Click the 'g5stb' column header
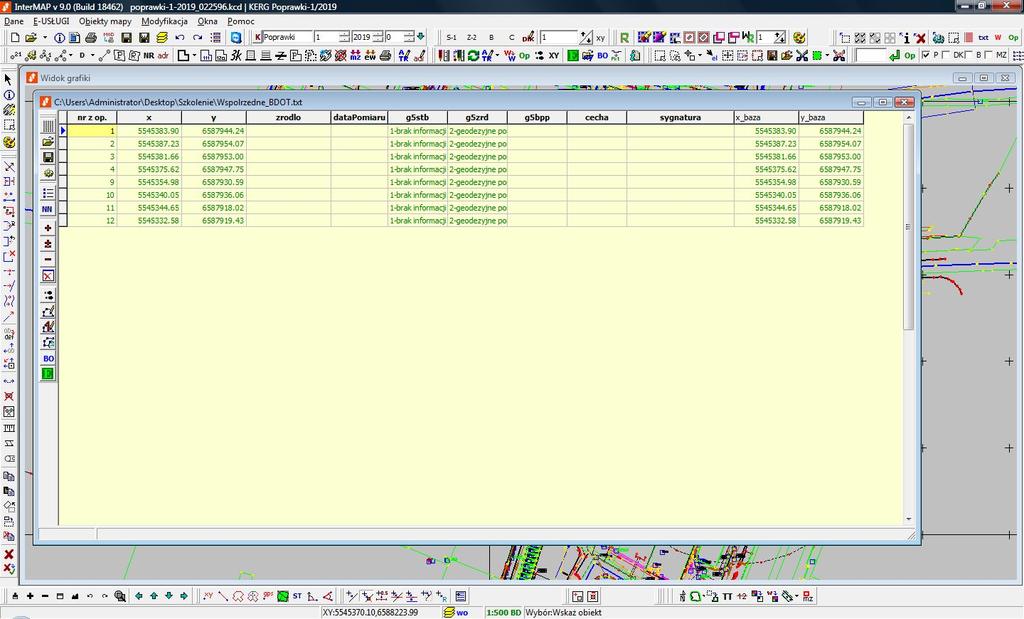This screenshot has width=1024, height=619. click(x=418, y=118)
